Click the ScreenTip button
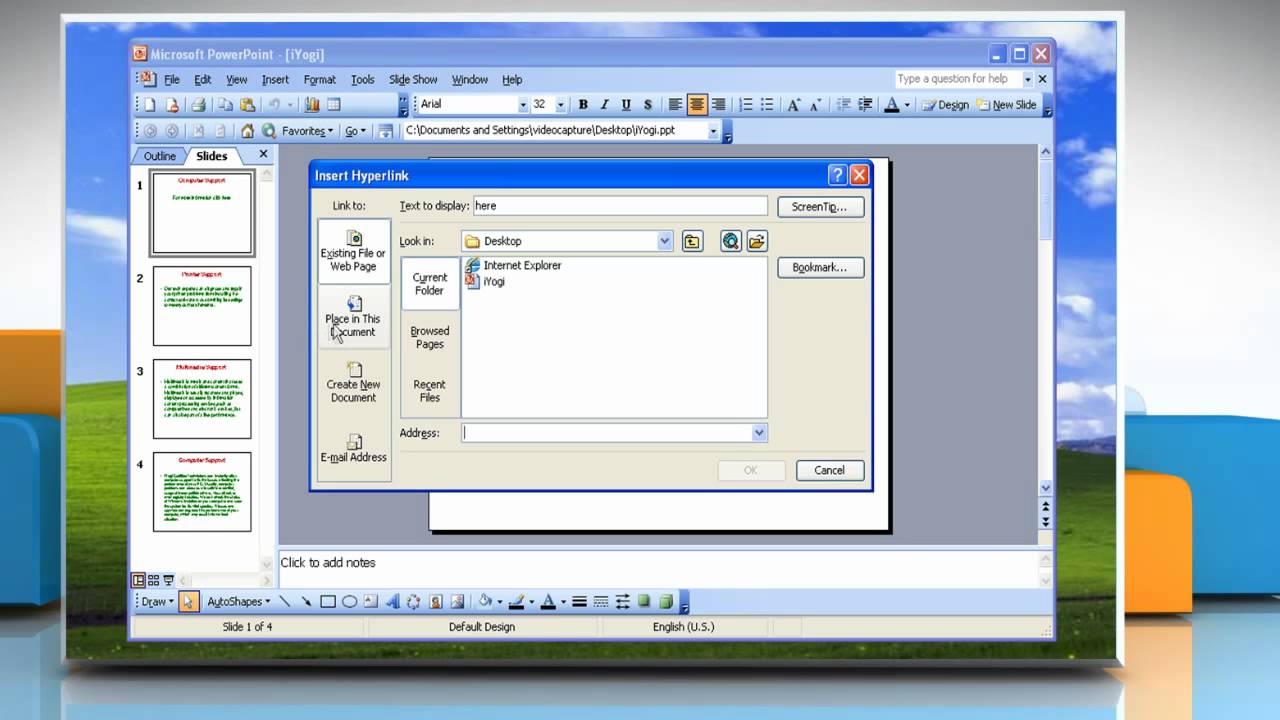 [820, 206]
